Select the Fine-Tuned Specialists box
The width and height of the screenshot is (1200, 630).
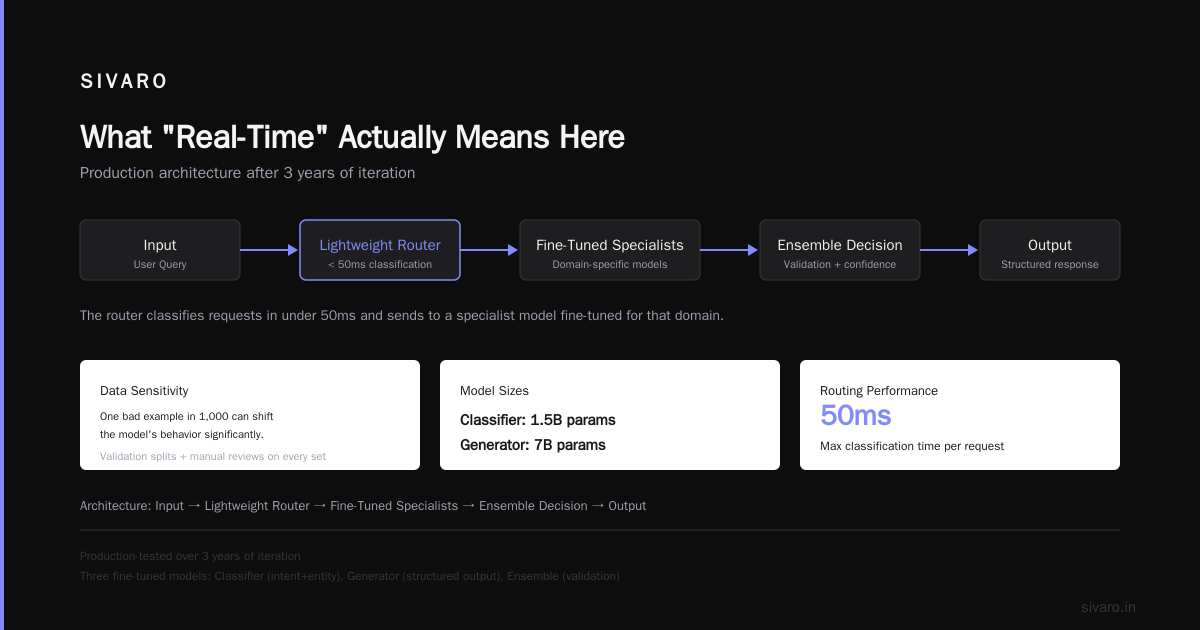pos(610,250)
